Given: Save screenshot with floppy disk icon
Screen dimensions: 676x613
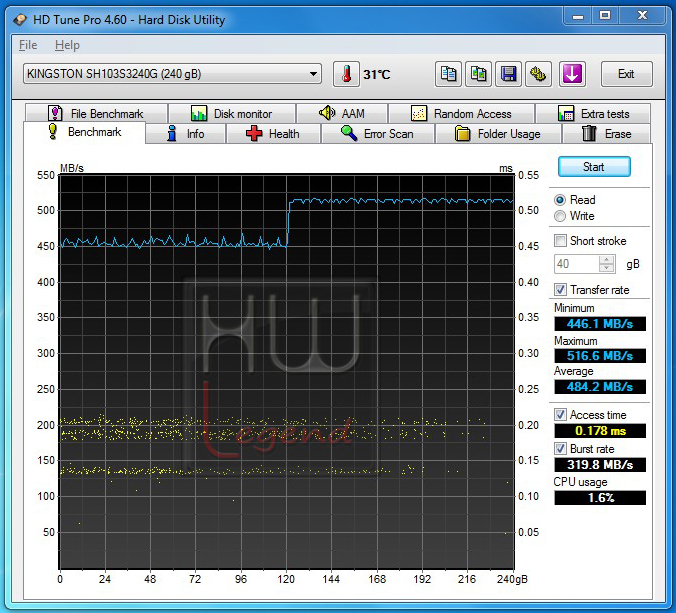Looking at the screenshot, I should 509,74.
